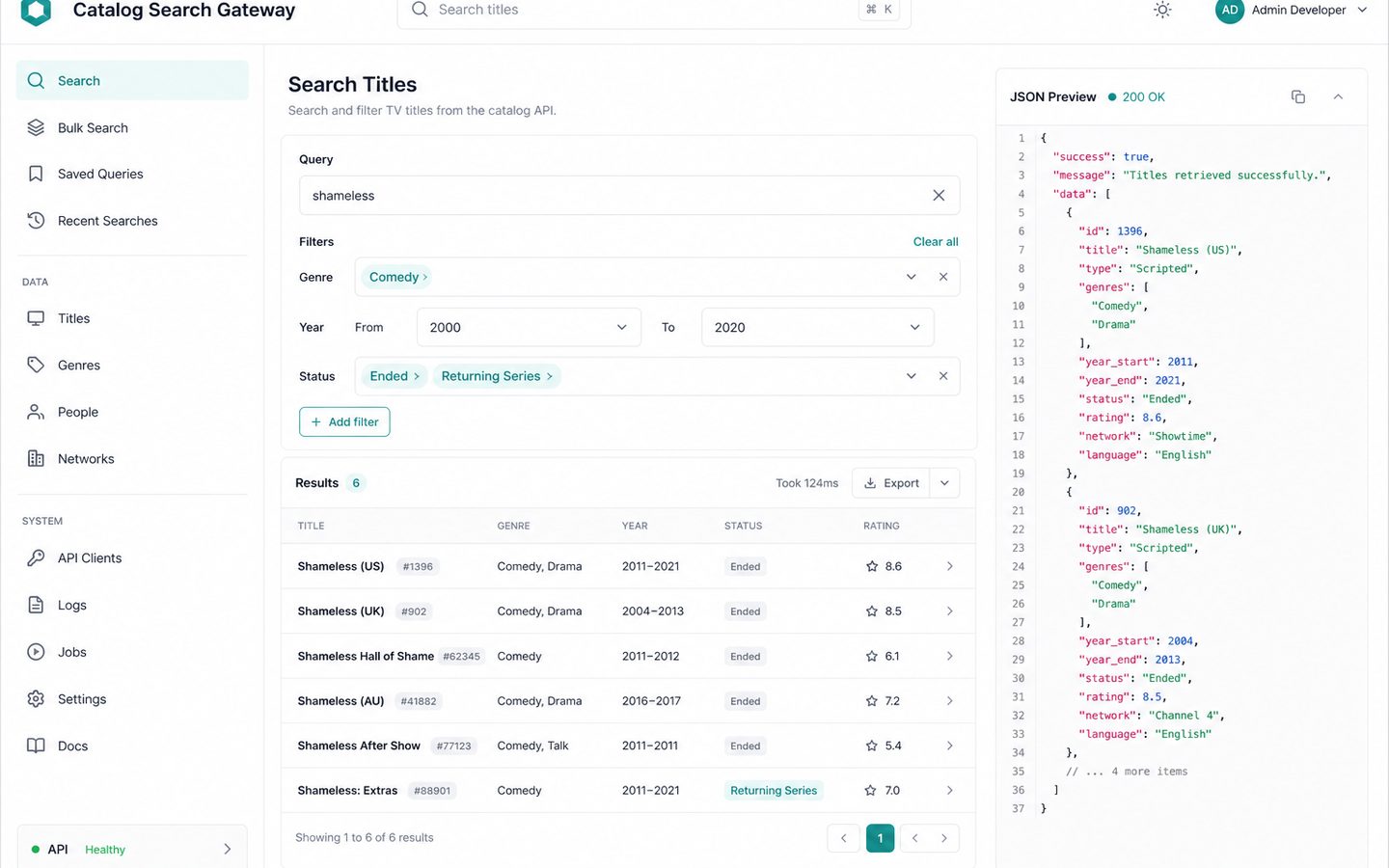Image resolution: width=1389 pixels, height=868 pixels.
Task: Expand the Genre filter dropdown
Action: click(911, 277)
